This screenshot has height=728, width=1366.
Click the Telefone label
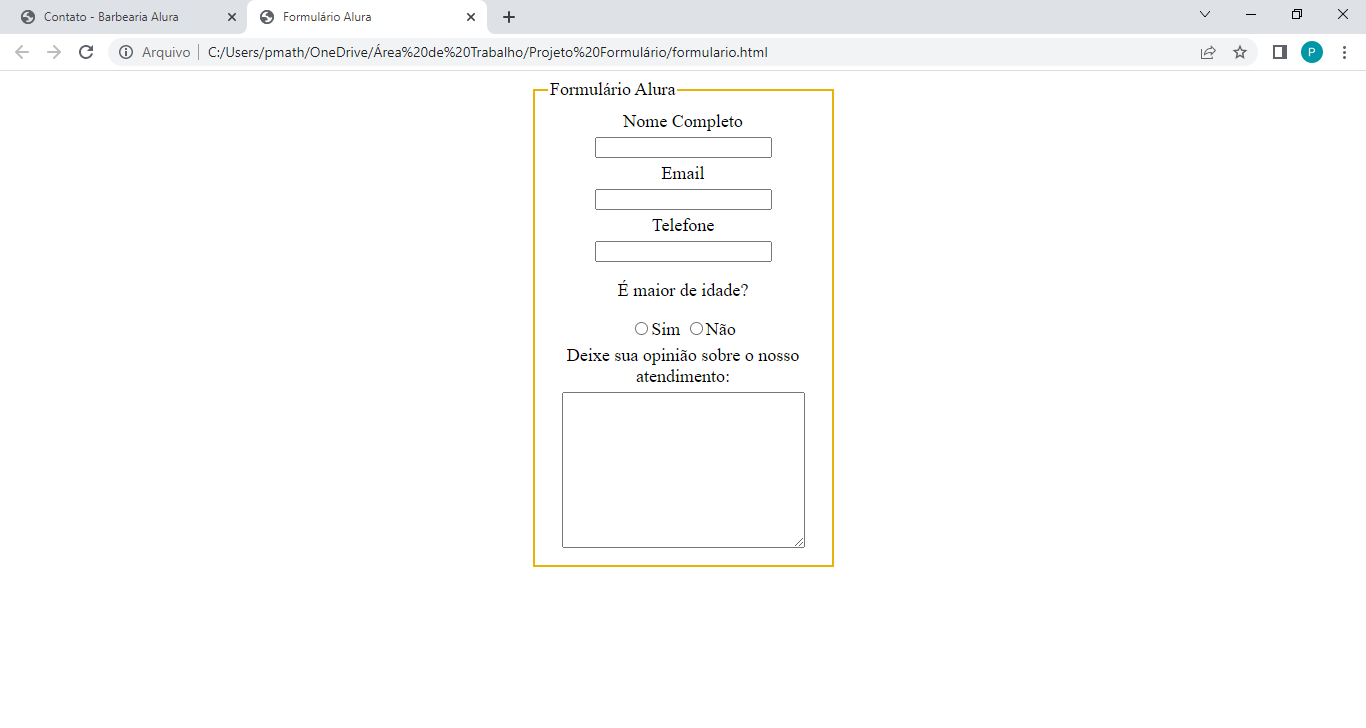pos(683,226)
